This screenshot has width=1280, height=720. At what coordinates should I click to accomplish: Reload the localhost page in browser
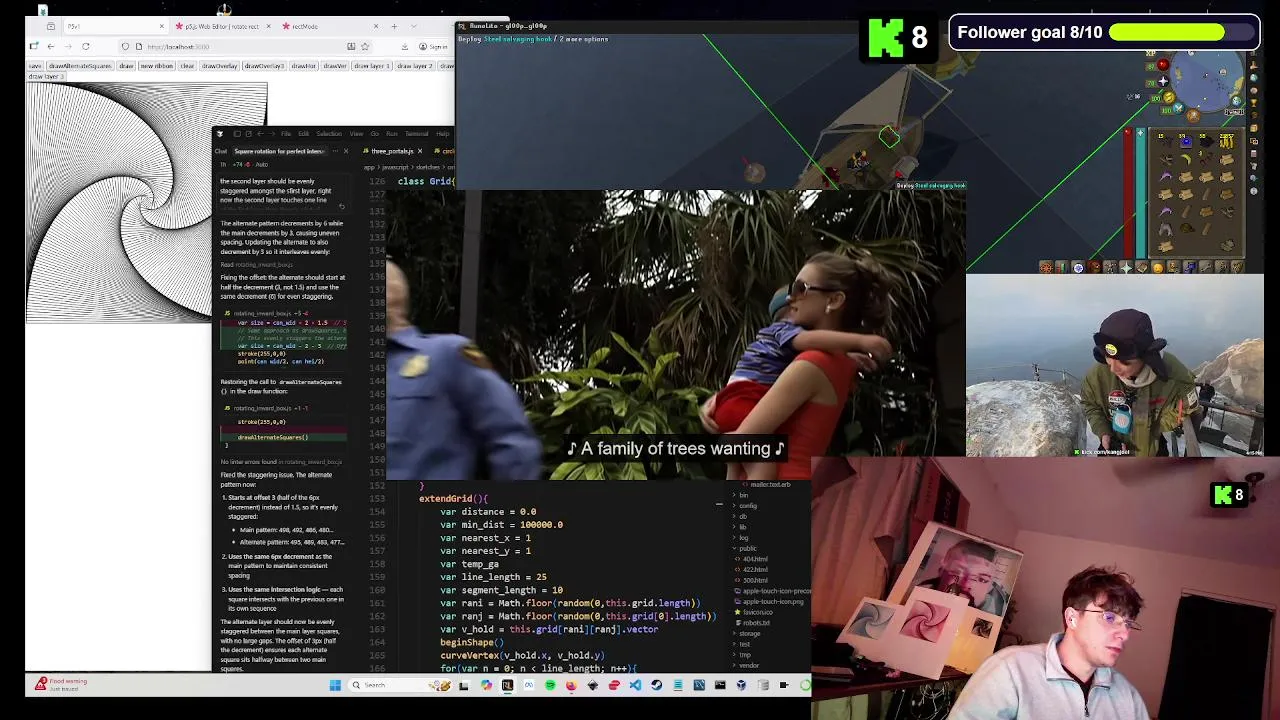tap(86, 46)
